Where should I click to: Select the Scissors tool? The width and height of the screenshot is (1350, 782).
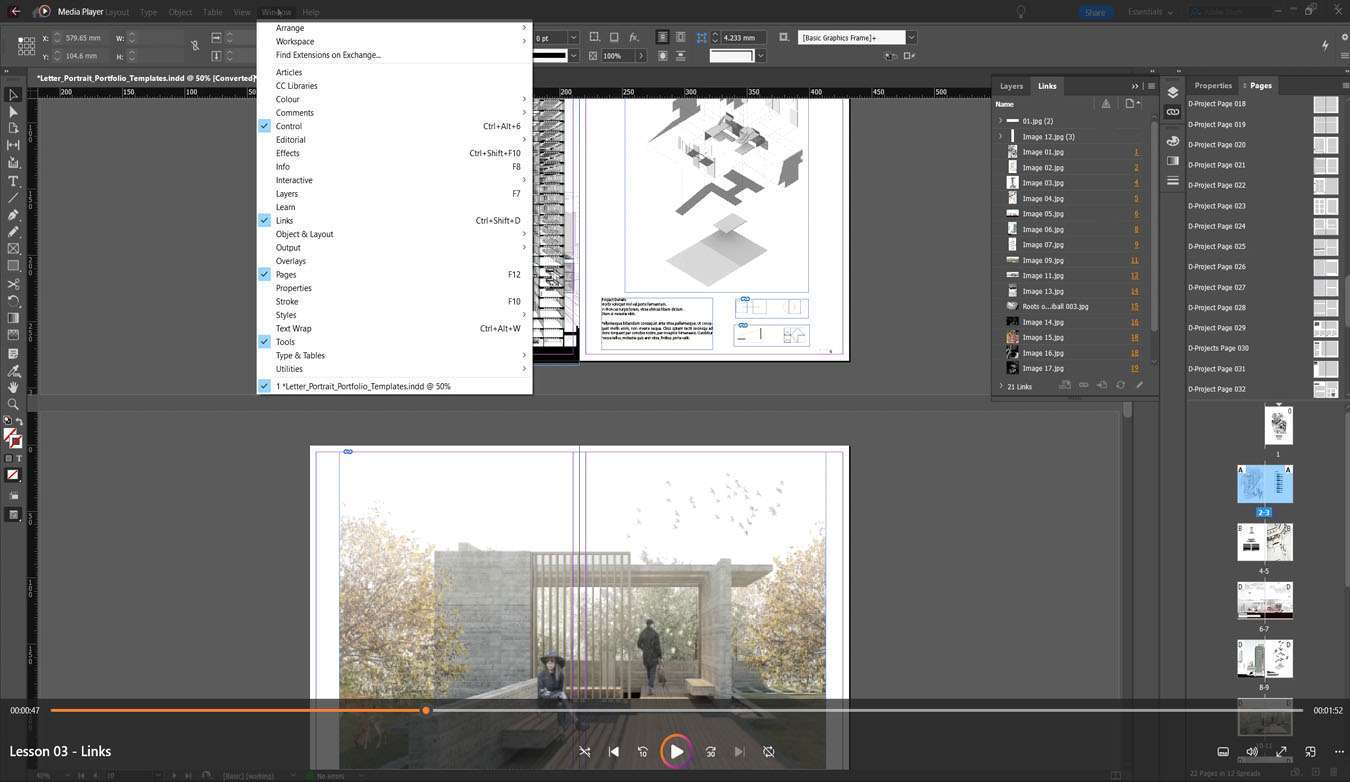[13, 284]
